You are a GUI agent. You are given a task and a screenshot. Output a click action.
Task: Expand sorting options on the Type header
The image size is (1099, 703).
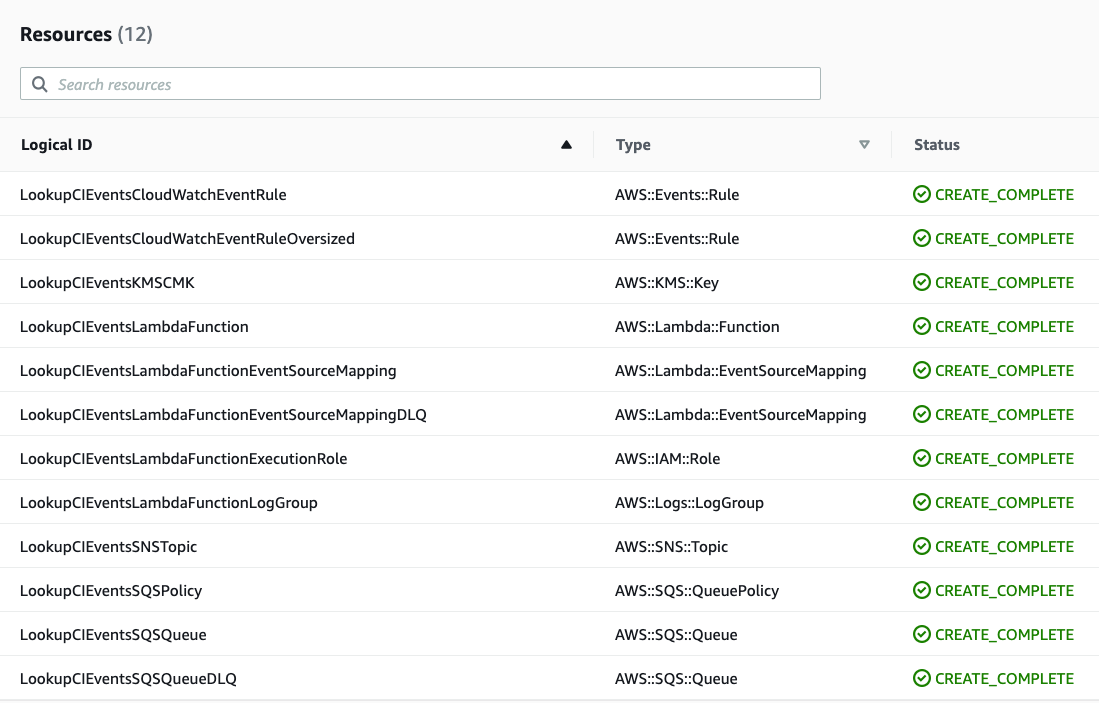(864, 144)
